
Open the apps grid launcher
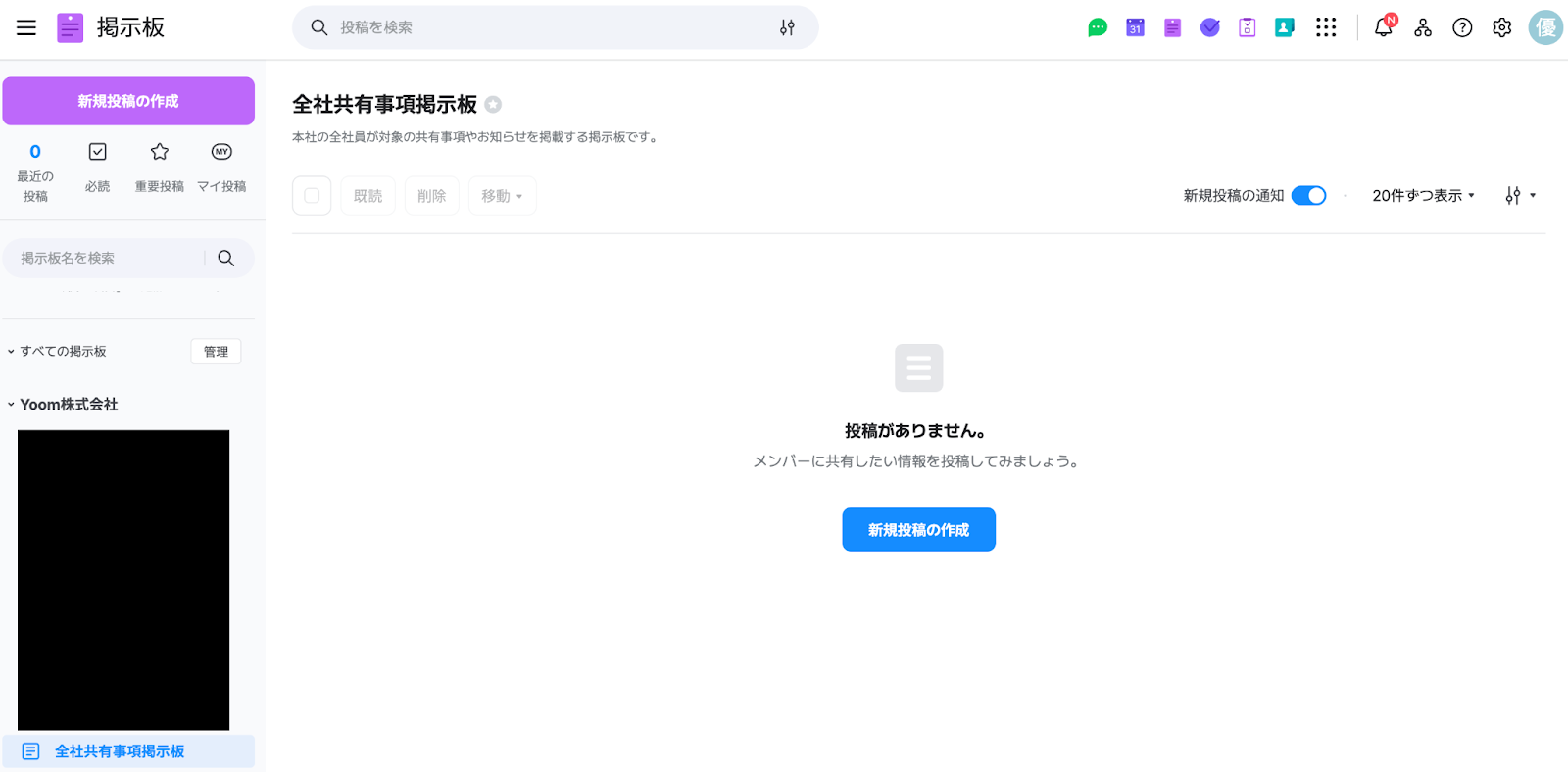click(x=1326, y=27)
